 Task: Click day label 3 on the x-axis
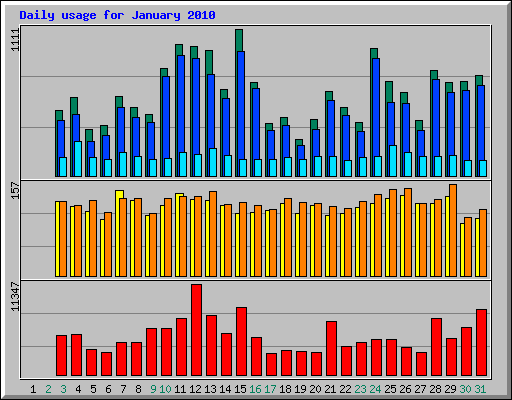63,389
